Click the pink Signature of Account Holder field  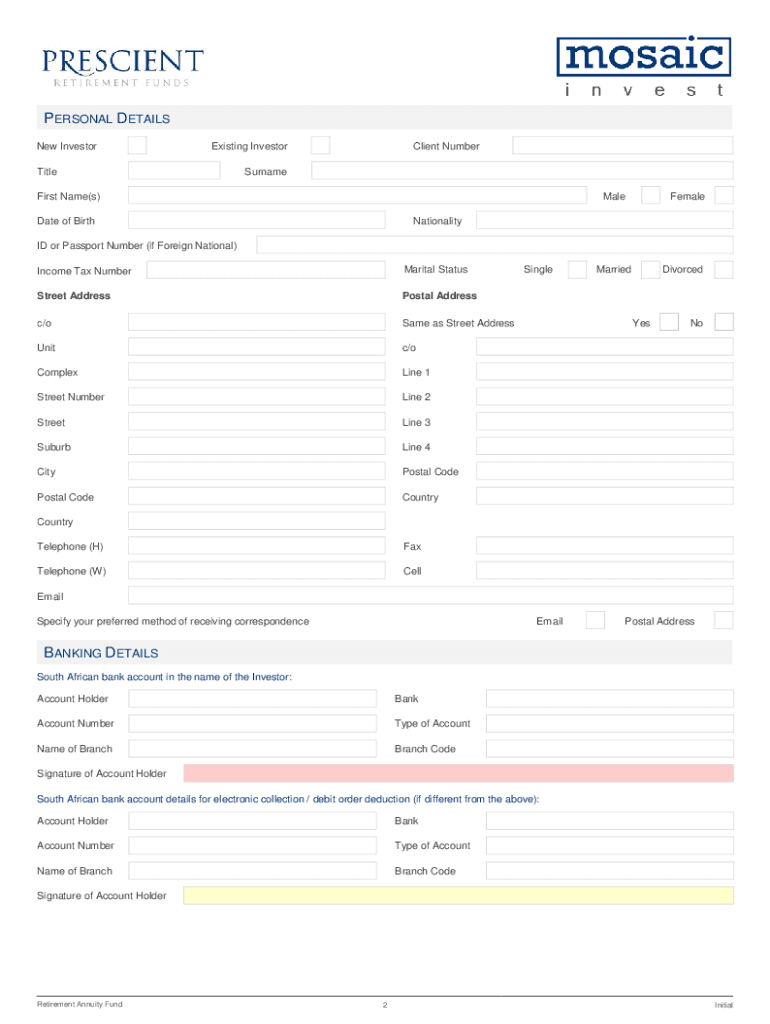coord(458,773)
